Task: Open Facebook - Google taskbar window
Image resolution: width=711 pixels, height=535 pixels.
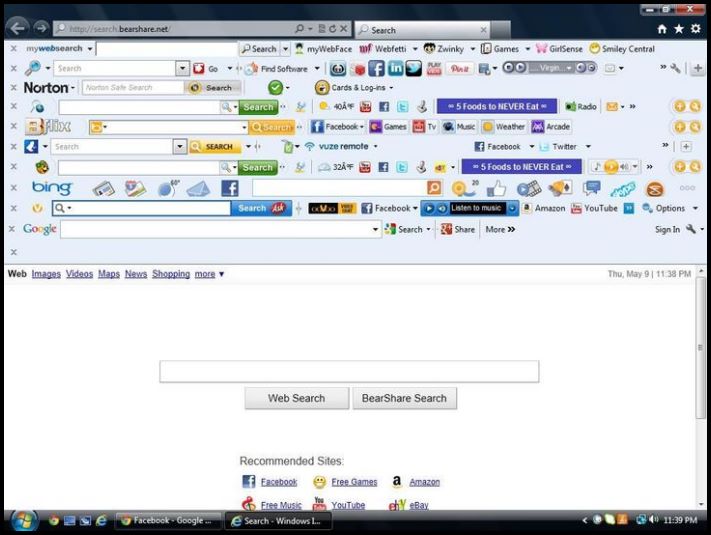Action: tap(169, 520)
